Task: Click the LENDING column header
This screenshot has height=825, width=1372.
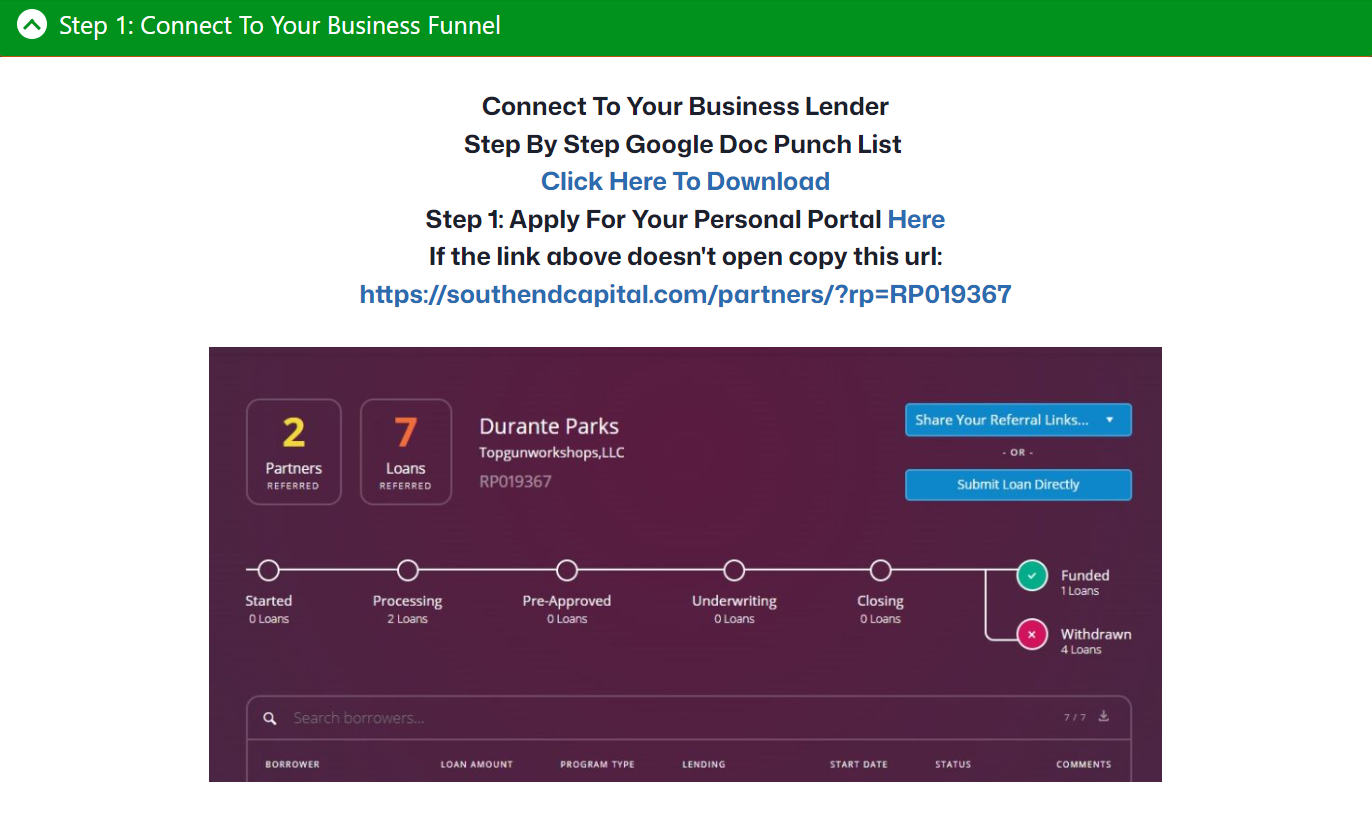Action: tap(703, 764)
